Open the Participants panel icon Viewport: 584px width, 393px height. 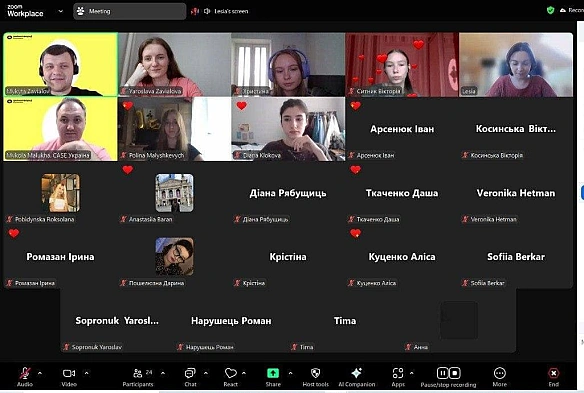click(137, 373)
